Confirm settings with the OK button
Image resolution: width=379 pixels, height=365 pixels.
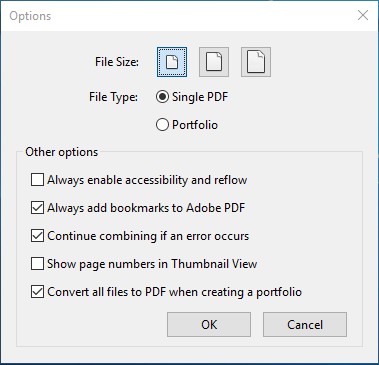209,324
